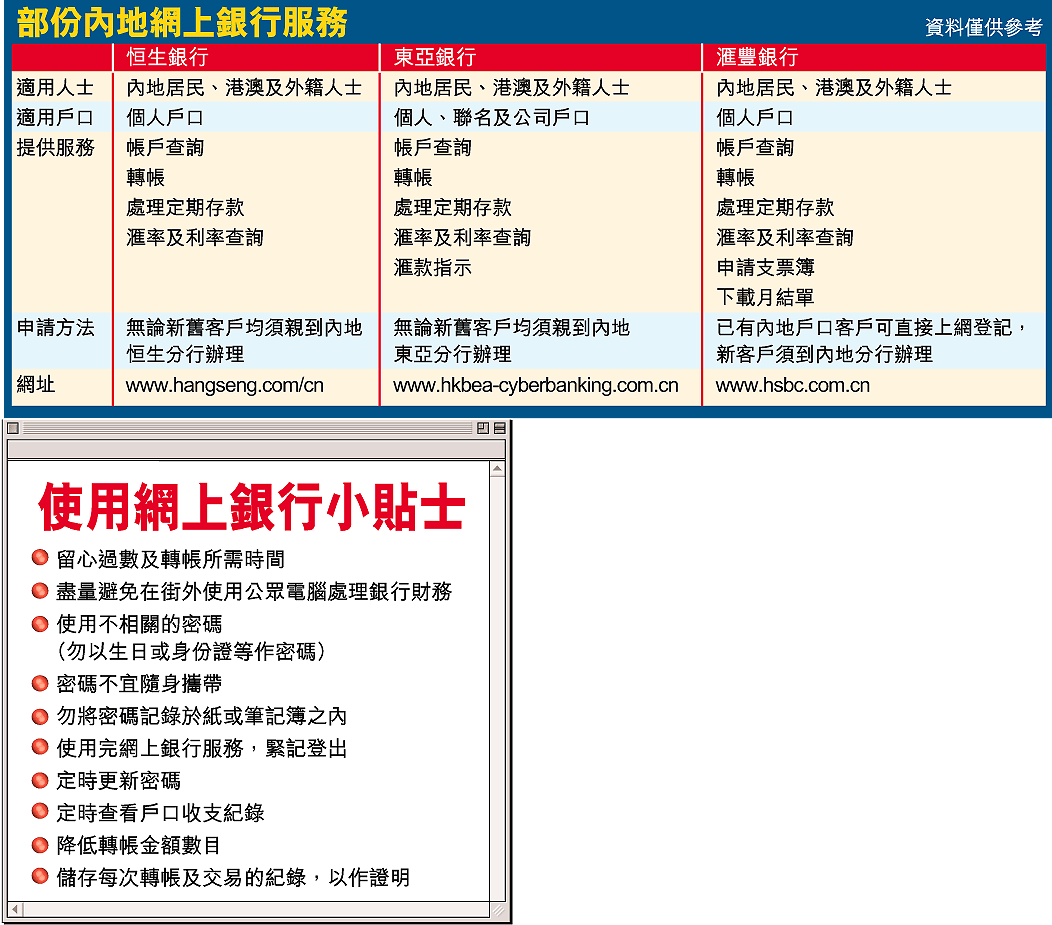Click the collapse box at title bar's right end

click(x=499, y=428)
